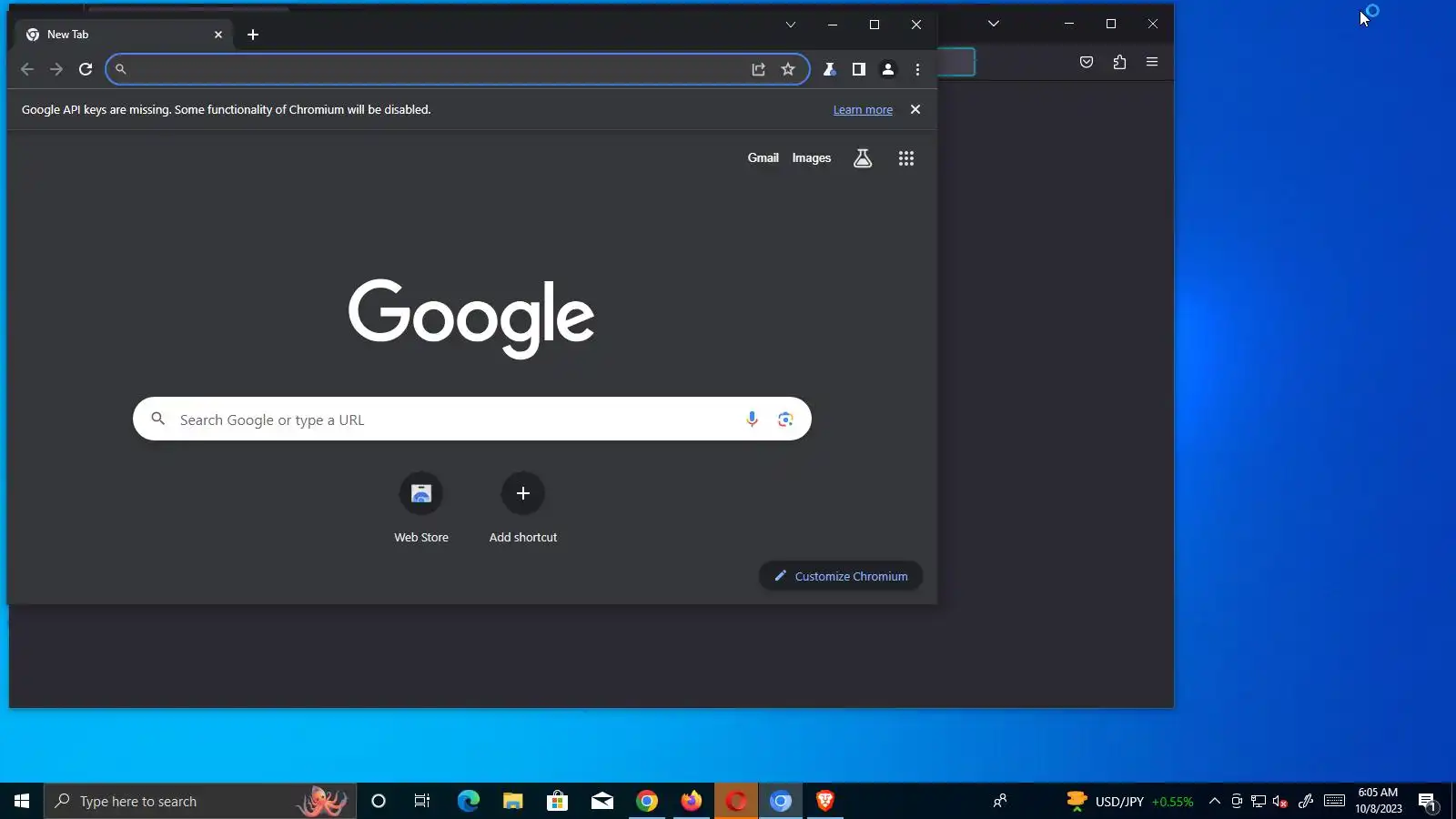Reload the Chromium New Tab page
1456x819 pixels.
tap(86, 69)
